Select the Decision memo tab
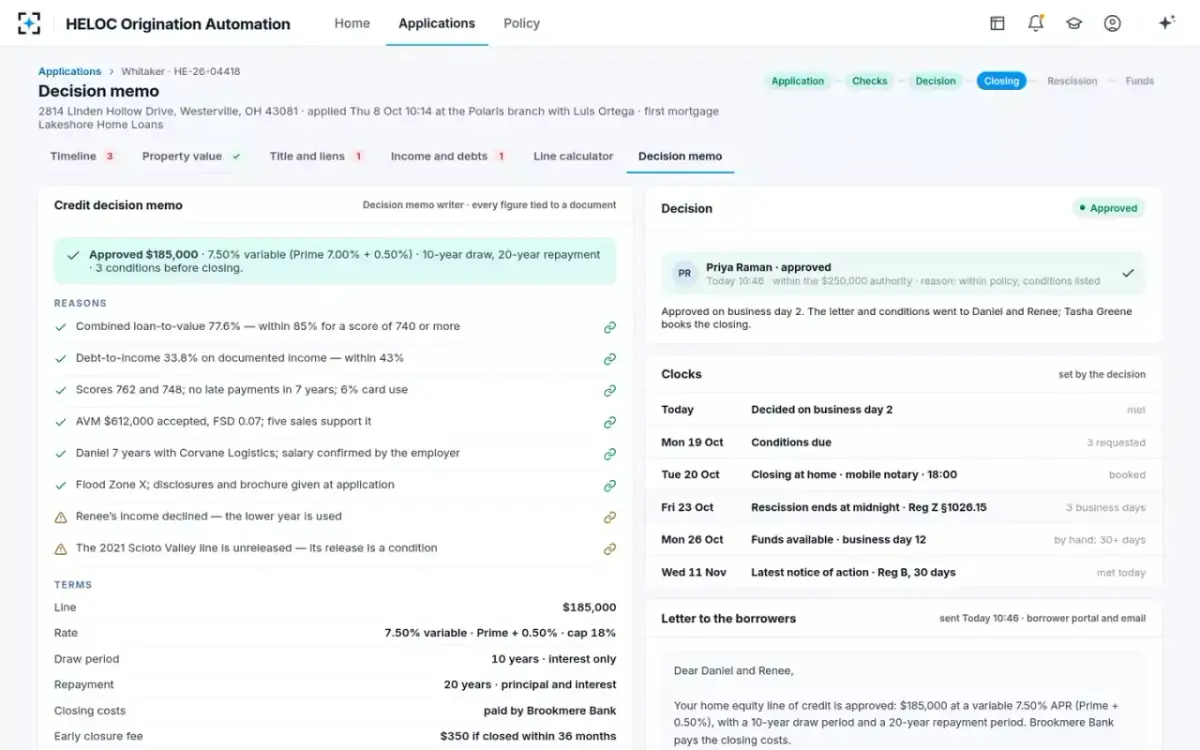 680,156
